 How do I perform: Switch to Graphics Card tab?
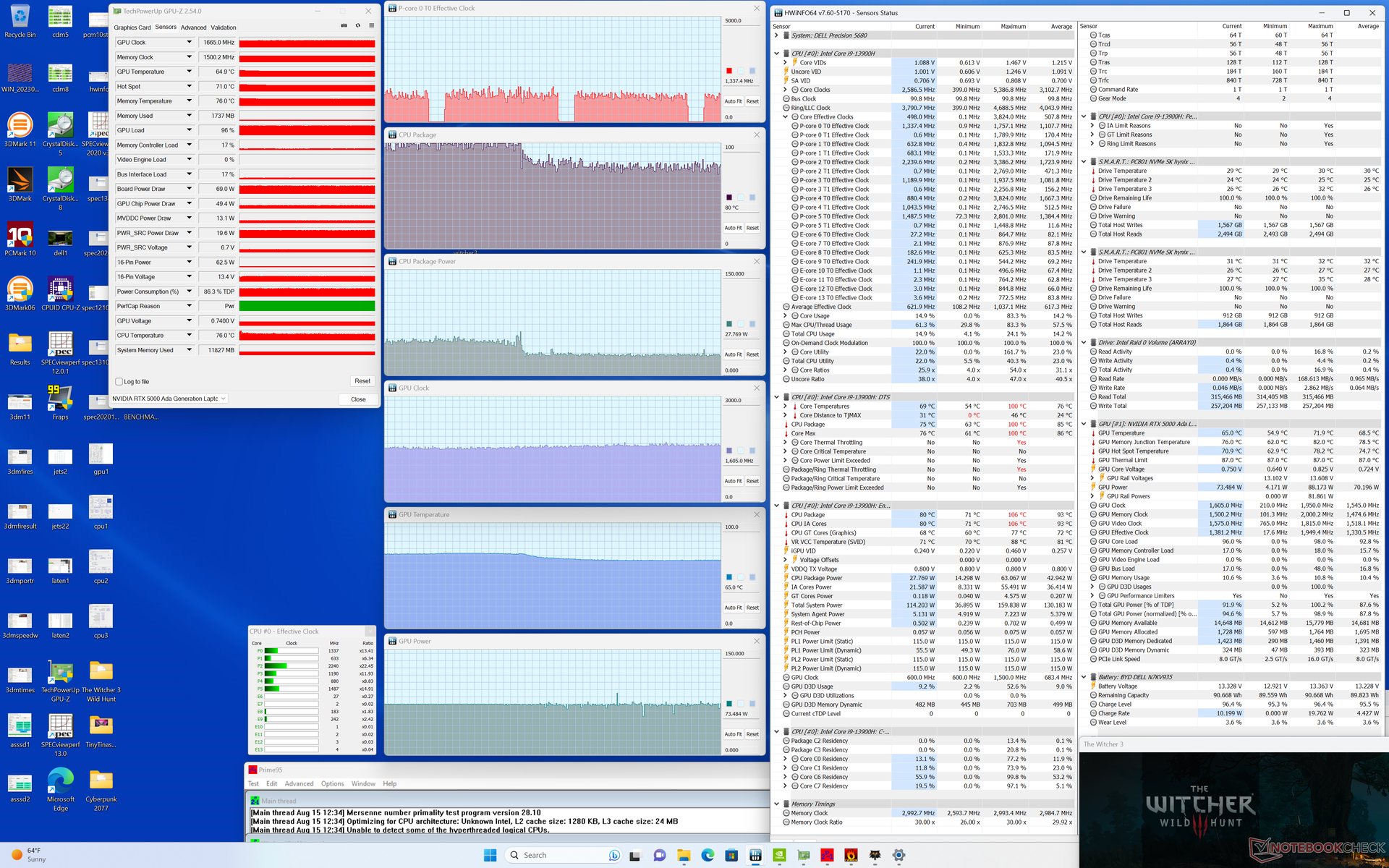[132, 27]
